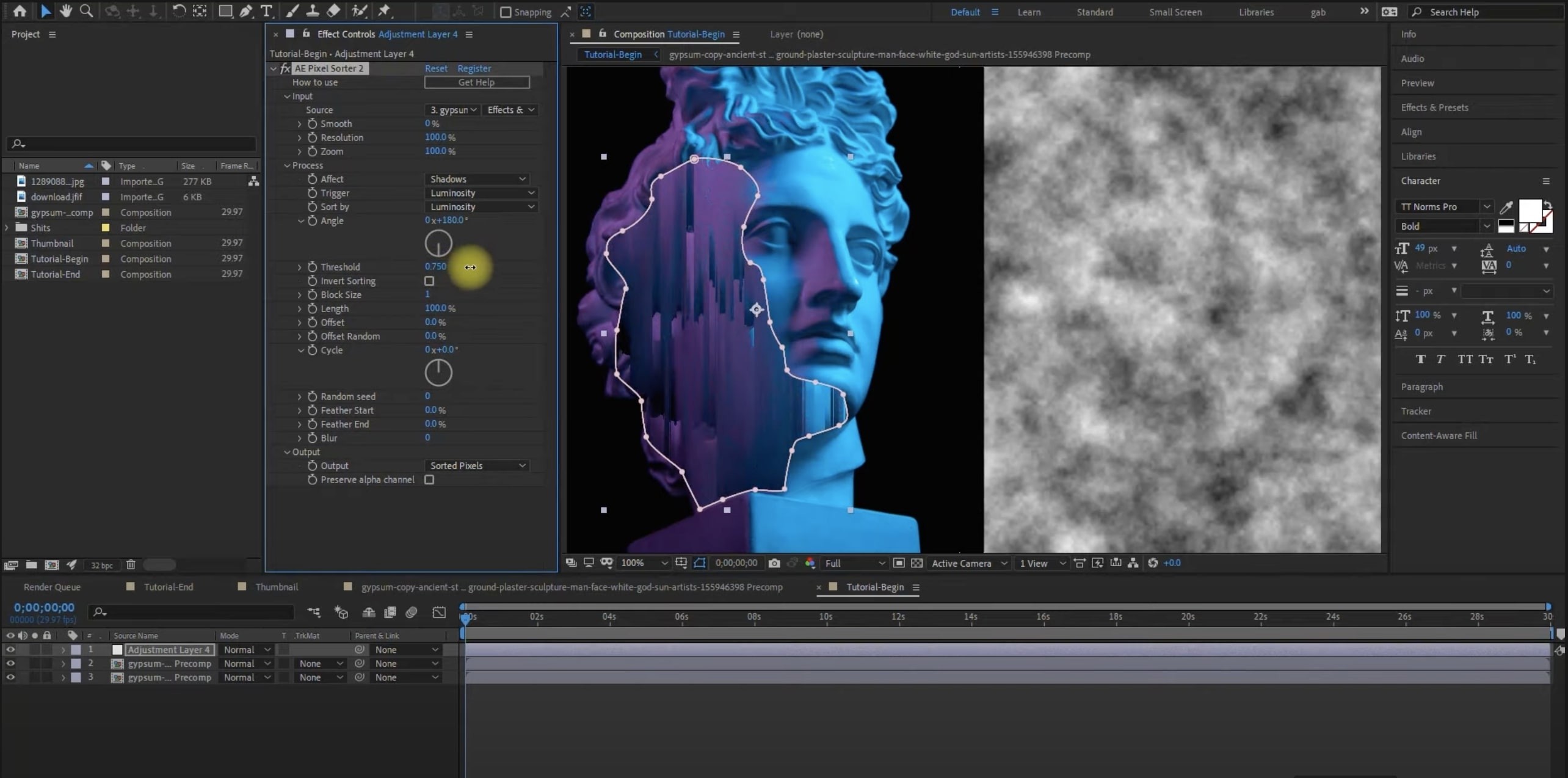Screen dimensions: 1568x778
Task: Switch to the Small Screen workspace
Action: coord(1175,12)
